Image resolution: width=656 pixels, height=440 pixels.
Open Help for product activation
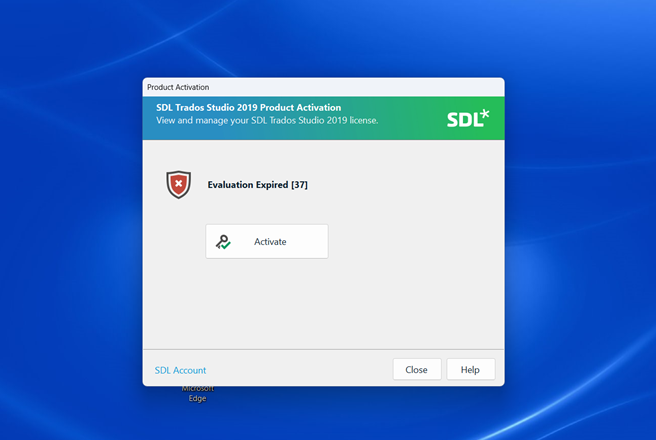(x=471, y=369)
